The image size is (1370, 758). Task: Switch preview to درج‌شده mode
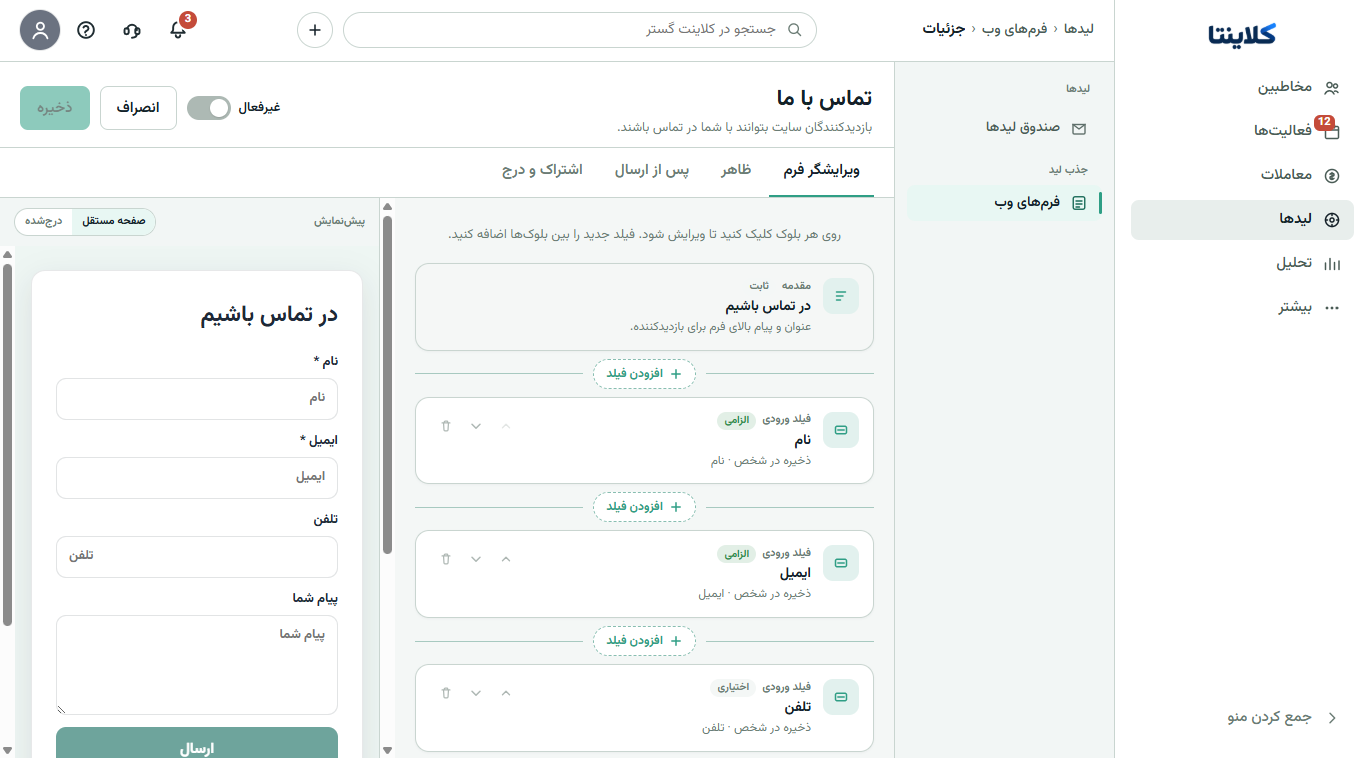(44, 221)
